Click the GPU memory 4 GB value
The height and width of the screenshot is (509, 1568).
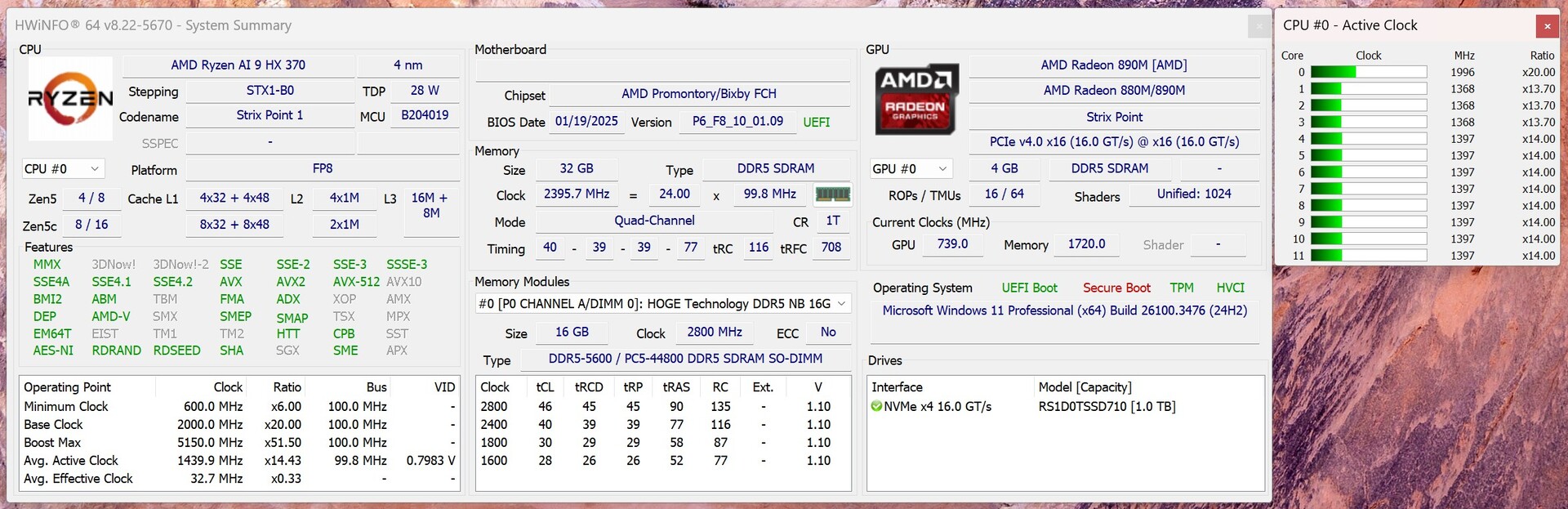coord(1004,168)
